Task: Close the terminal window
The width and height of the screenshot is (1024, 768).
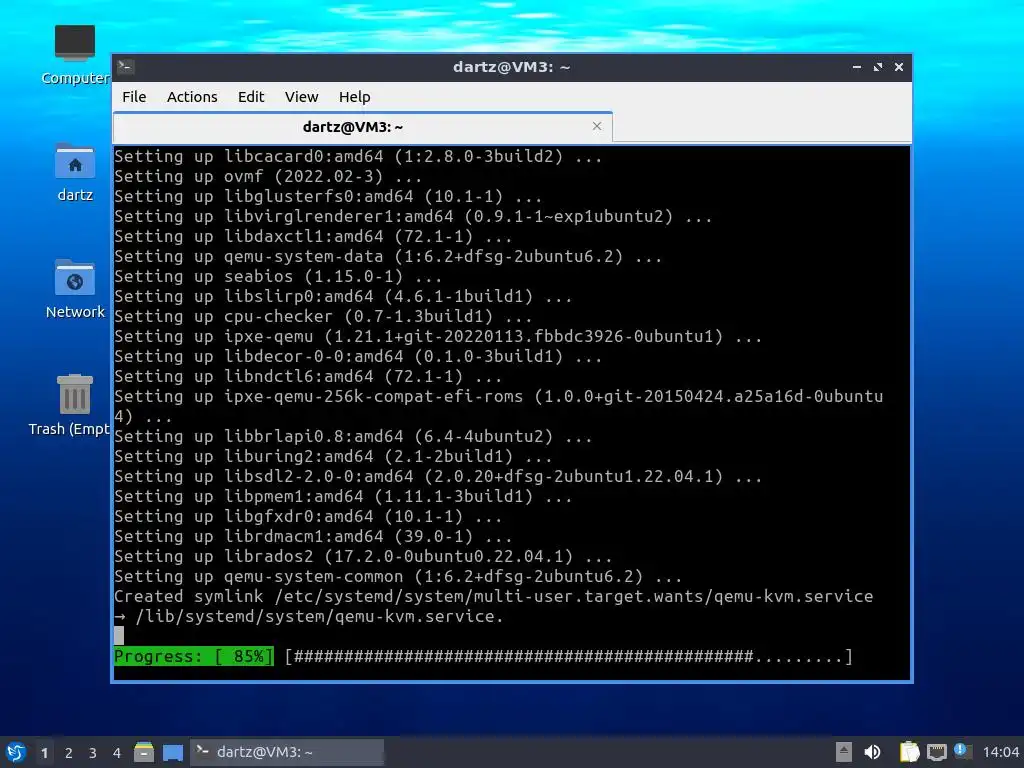Action: click(x=899, y=67)
